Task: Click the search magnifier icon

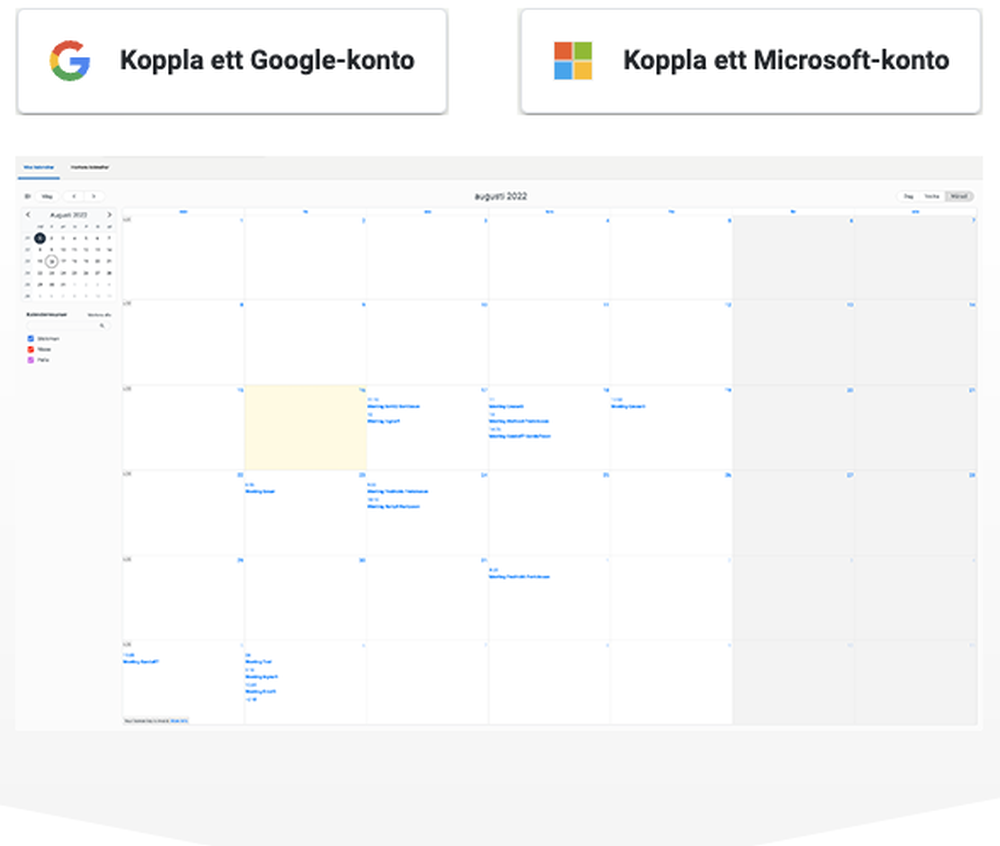Action: (x=101, y=326)
